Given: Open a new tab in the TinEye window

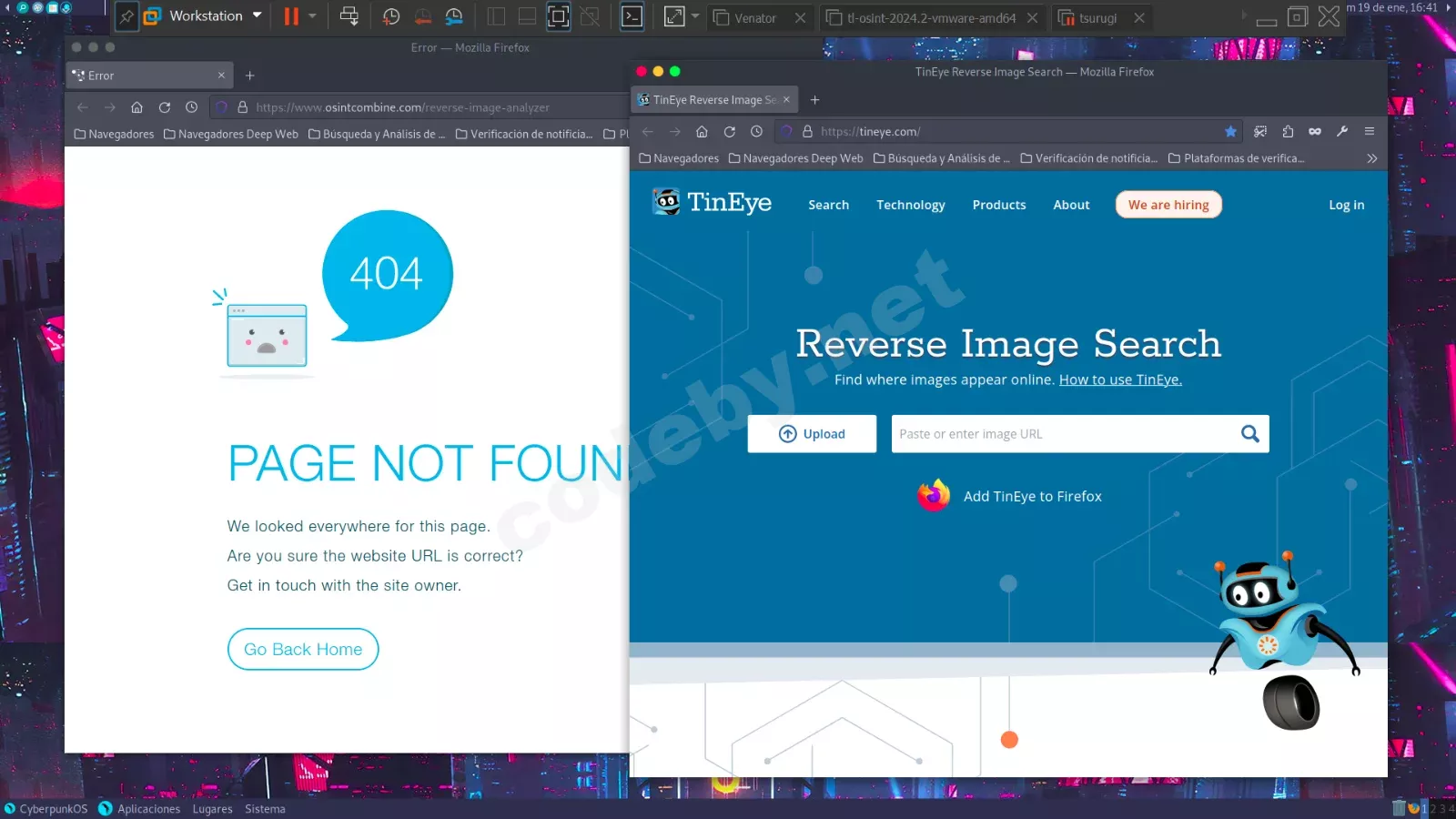Looking at the screenshot, I should [815, 100].
